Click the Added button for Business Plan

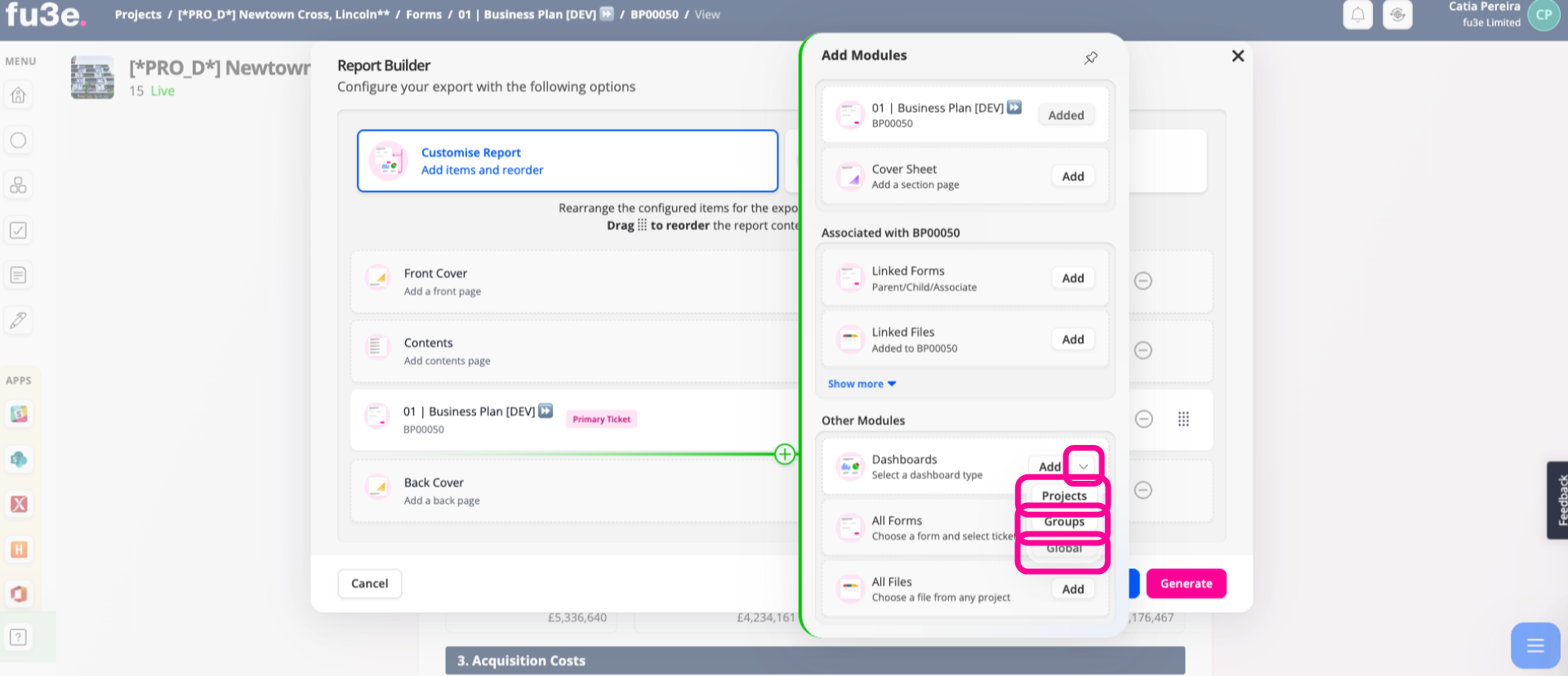point(1066,115)
